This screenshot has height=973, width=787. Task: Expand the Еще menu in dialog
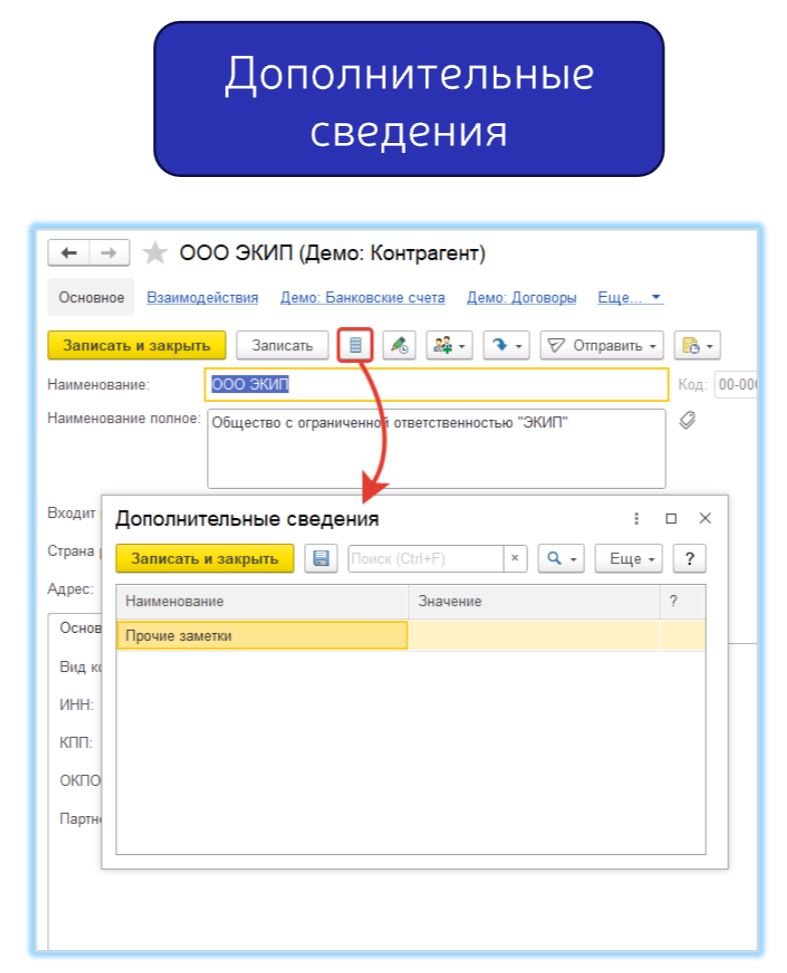tap(629, 558)
